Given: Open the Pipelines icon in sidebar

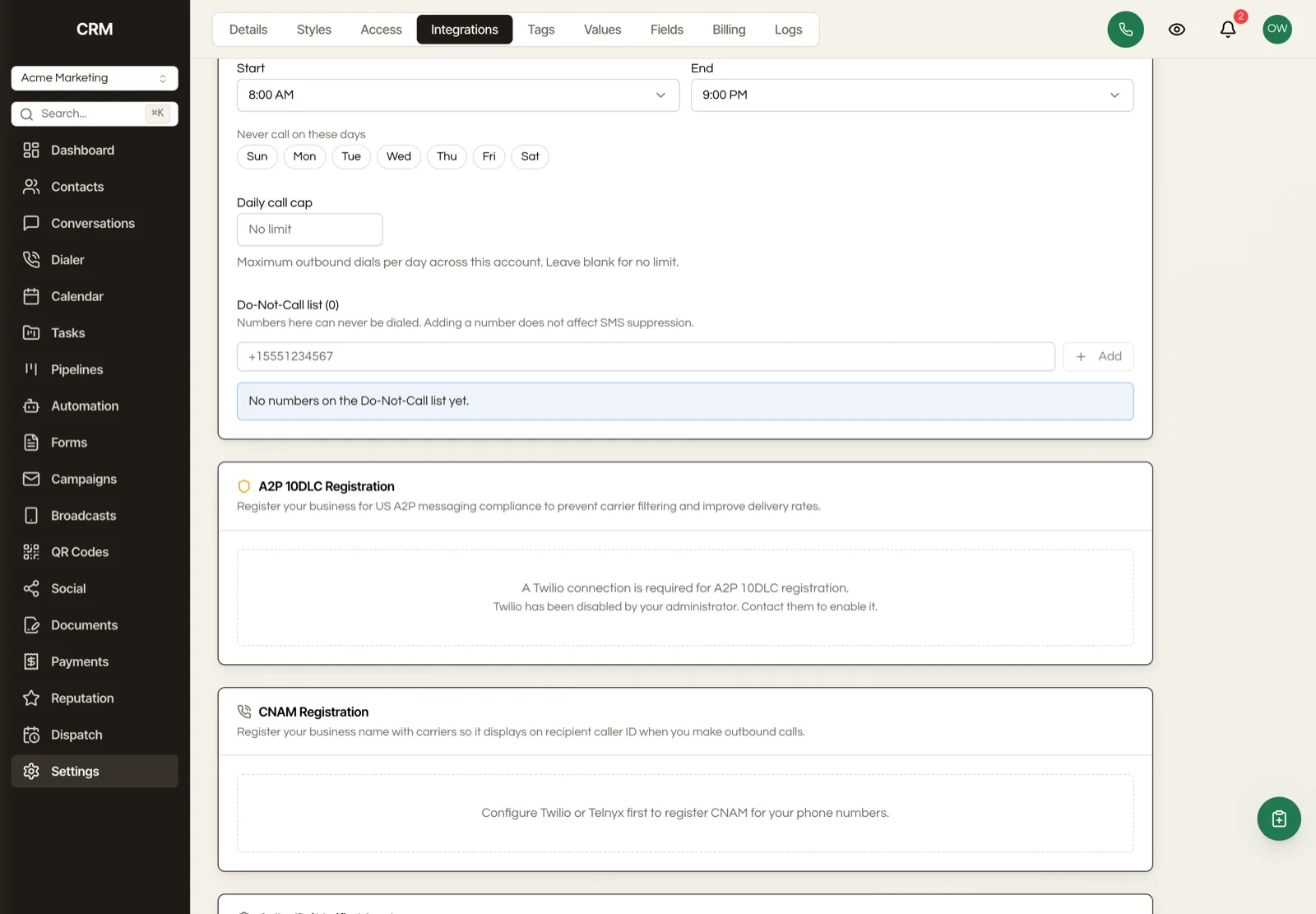Looking at the screenshot, I should [31, 369].
